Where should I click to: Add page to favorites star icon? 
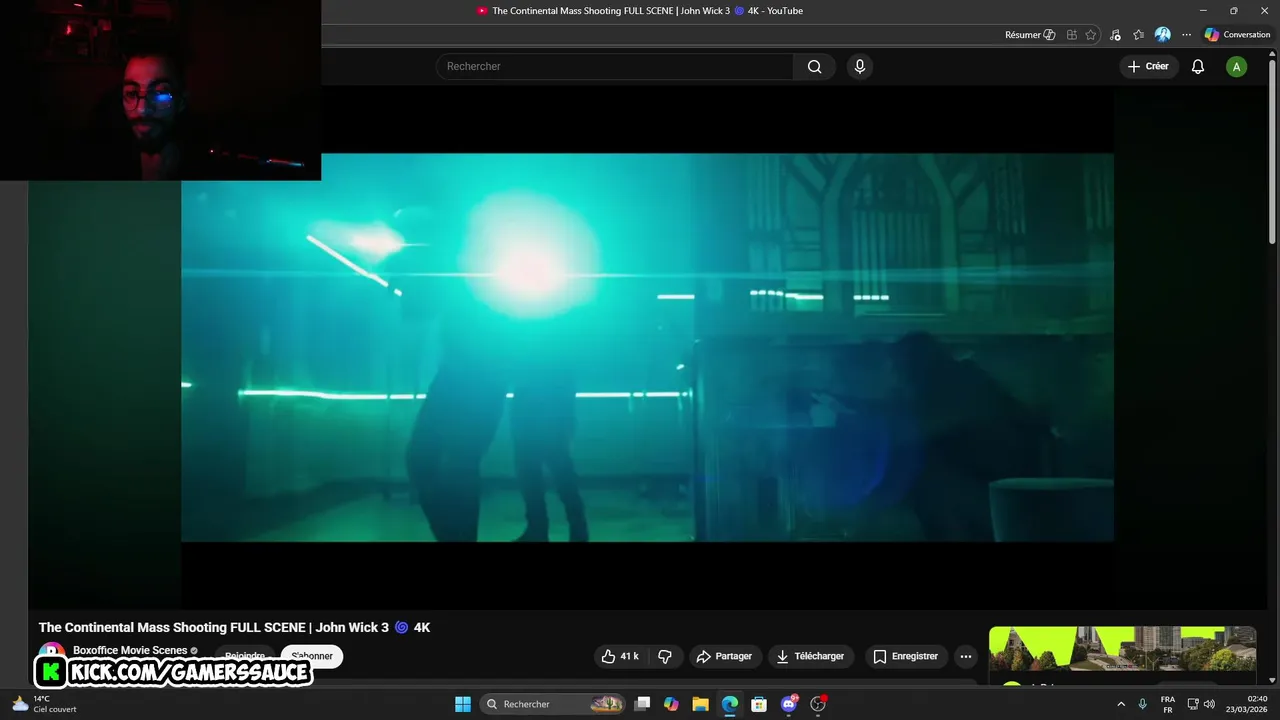point(1091,35)
